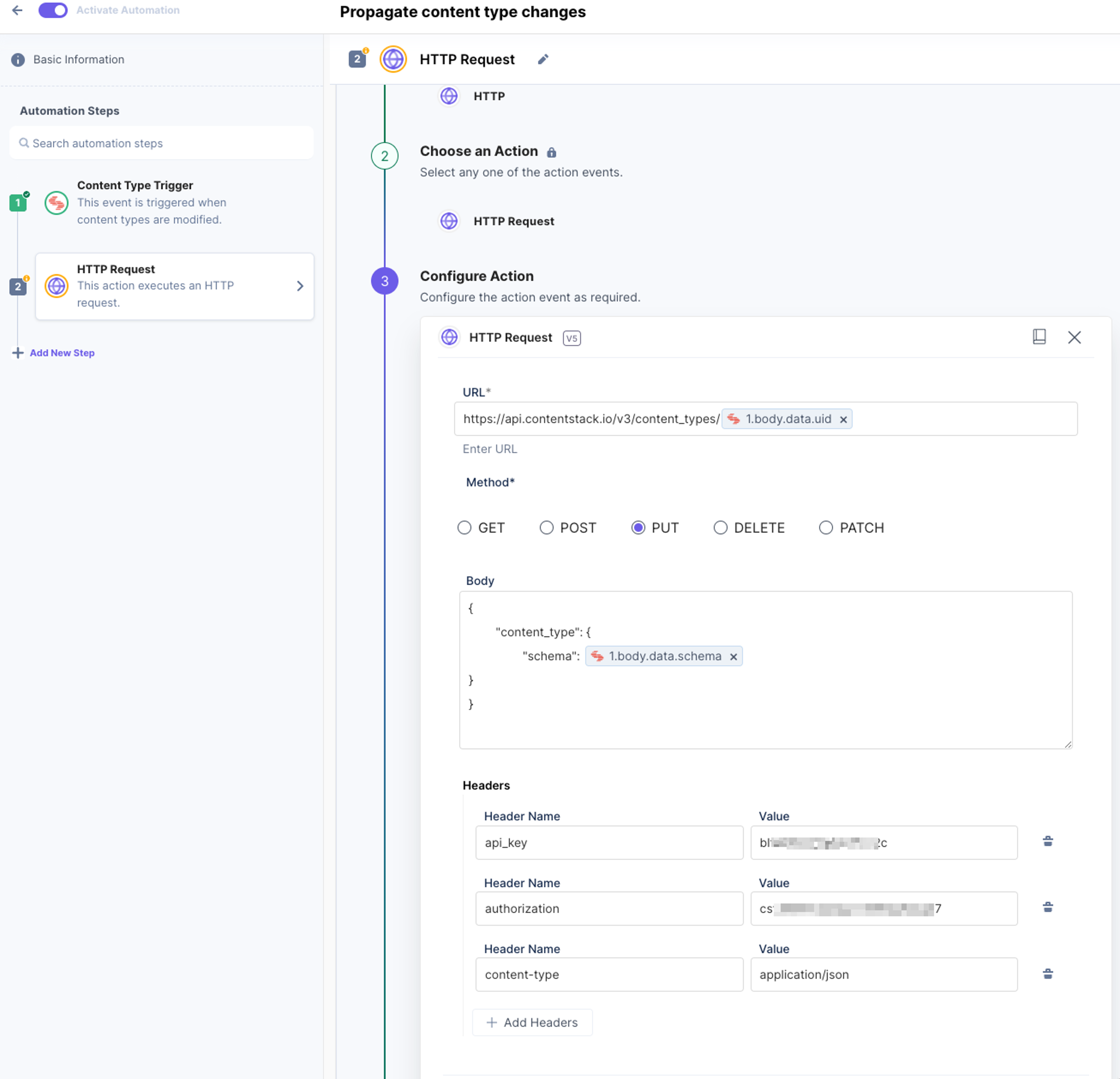Select the POST method radio button
Viewport: 1120px width, 1079px height.
click(546, 527)
